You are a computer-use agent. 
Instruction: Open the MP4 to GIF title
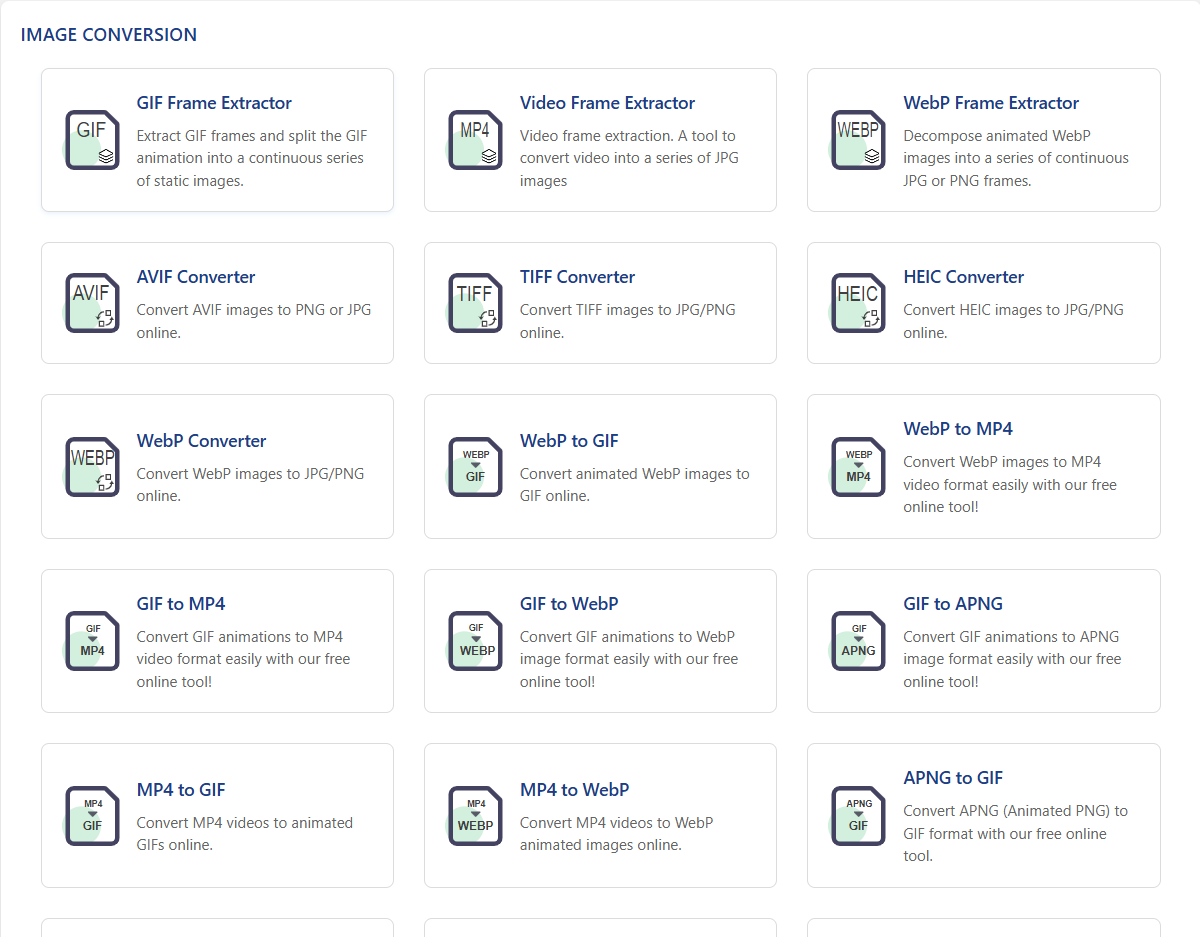tap(181, 790)
